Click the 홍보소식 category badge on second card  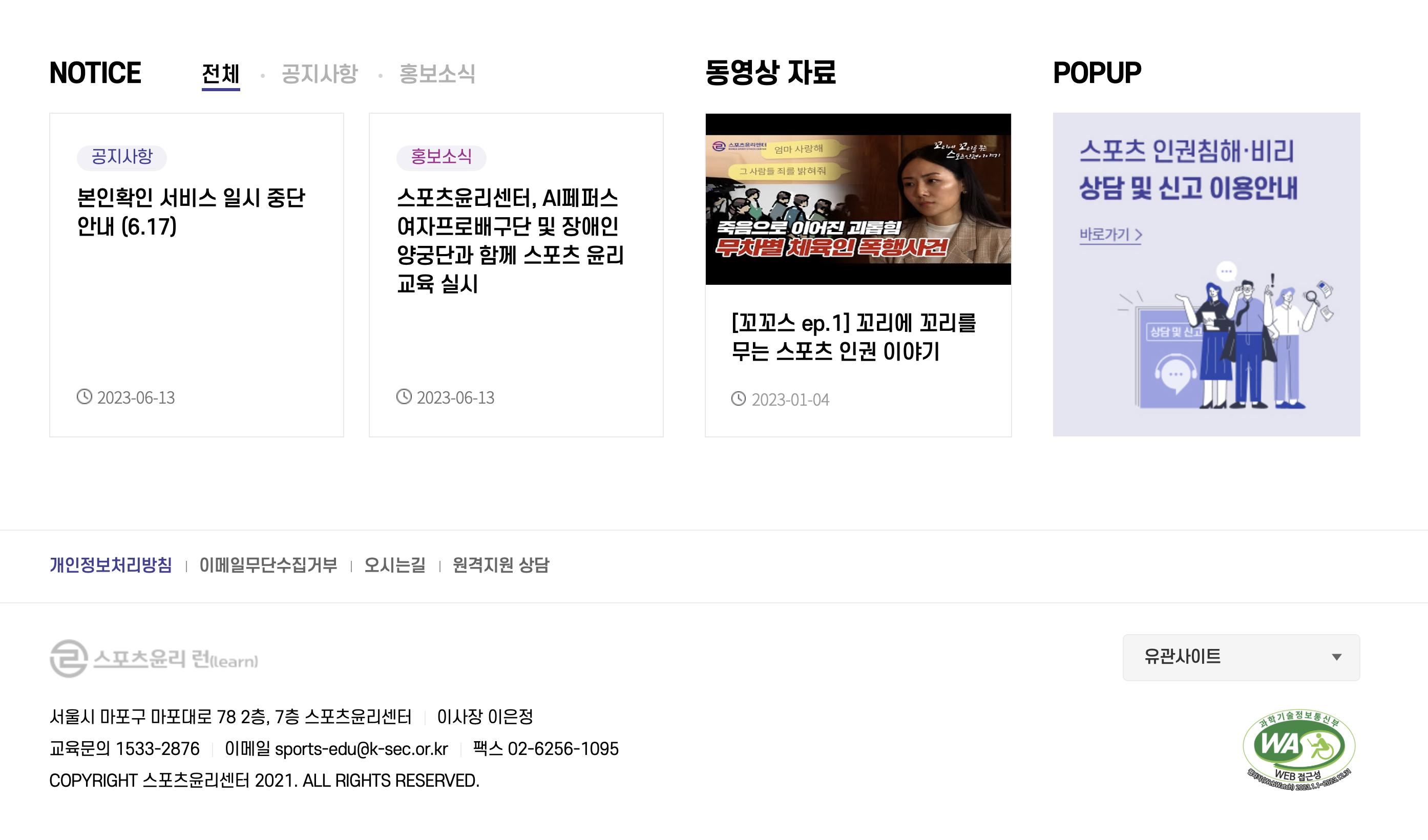pyautogui.click(x=441, y=157)
